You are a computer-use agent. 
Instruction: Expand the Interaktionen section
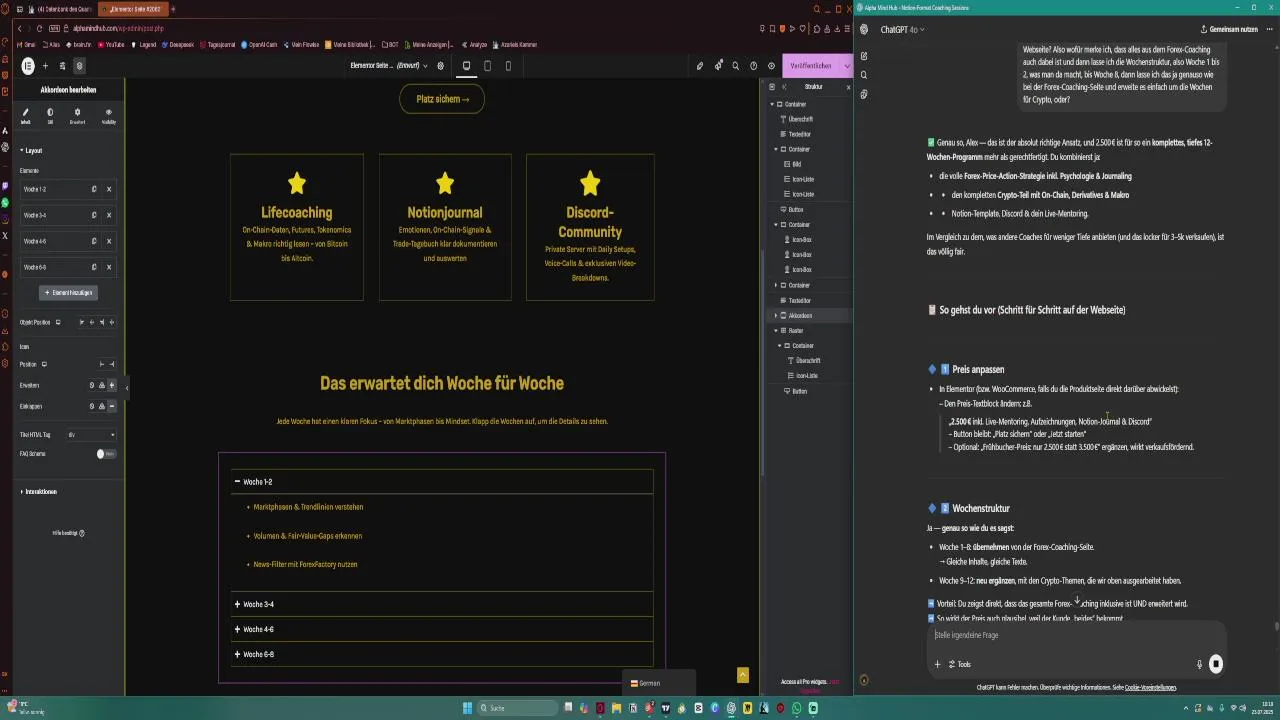point(39,492)
